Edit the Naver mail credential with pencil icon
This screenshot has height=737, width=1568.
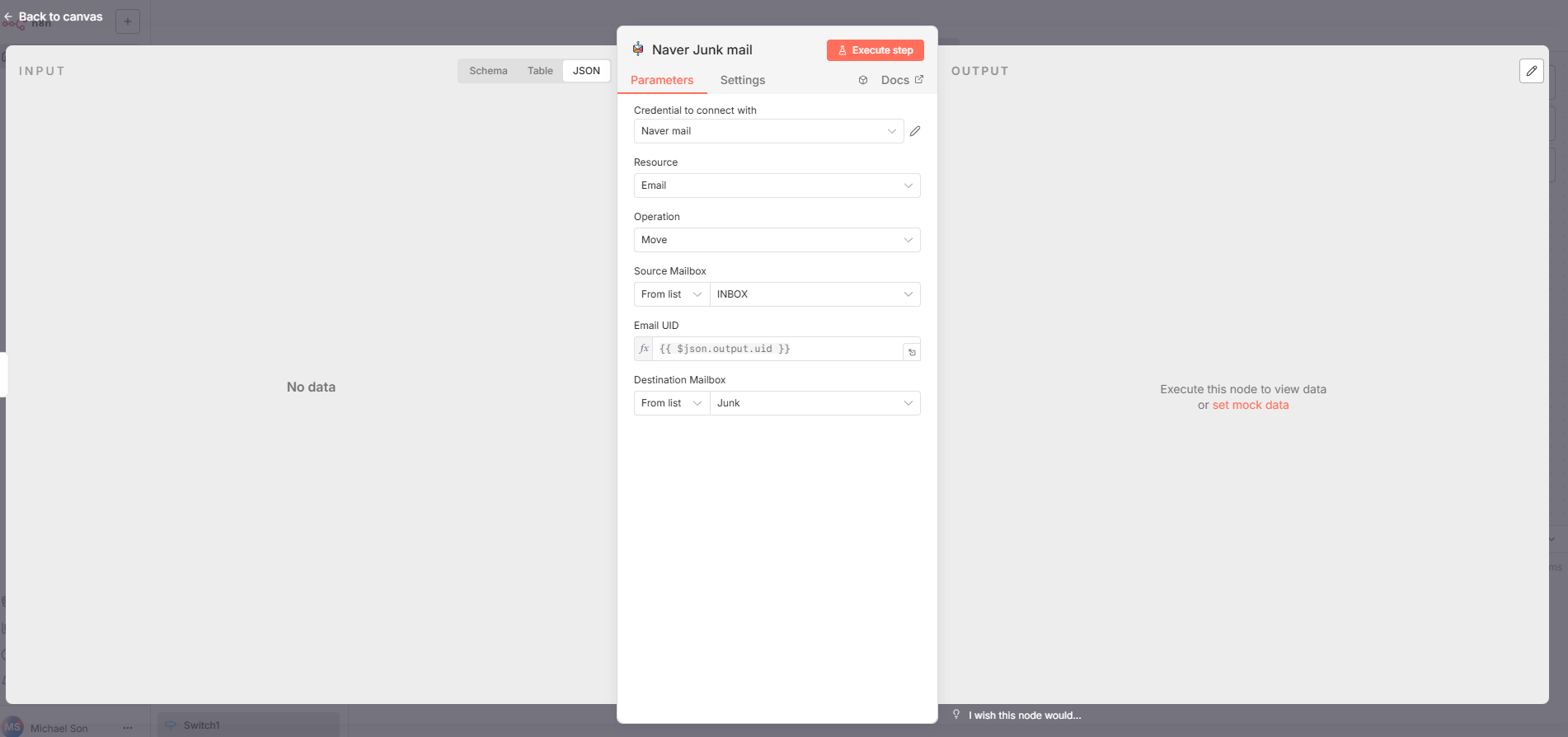click(915, 131)
